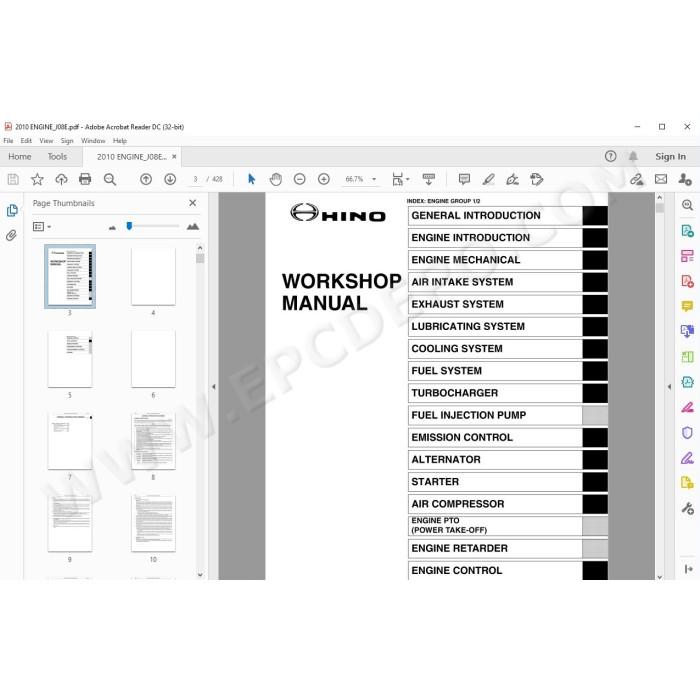
Task: Go to previous page arrow
Action: click(x=146, y=179)
